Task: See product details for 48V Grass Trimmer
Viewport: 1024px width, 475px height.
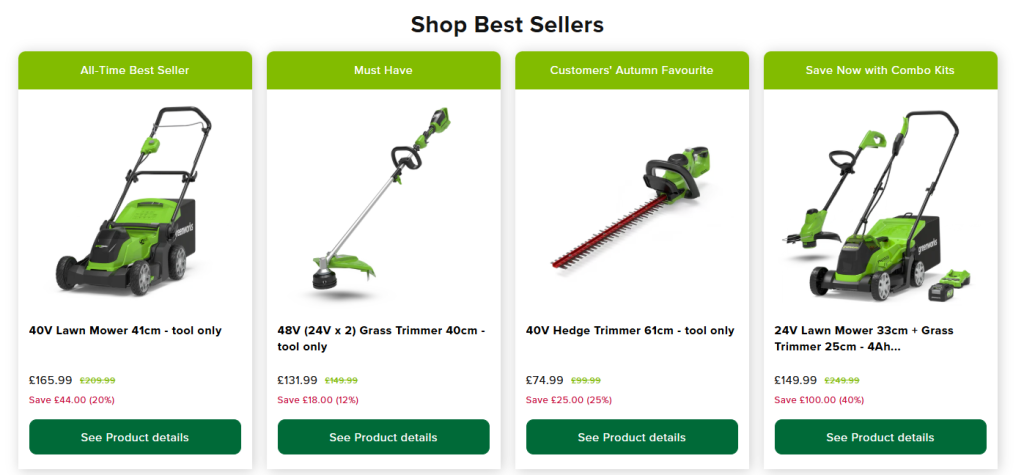Action: click(x=383, y=437)
